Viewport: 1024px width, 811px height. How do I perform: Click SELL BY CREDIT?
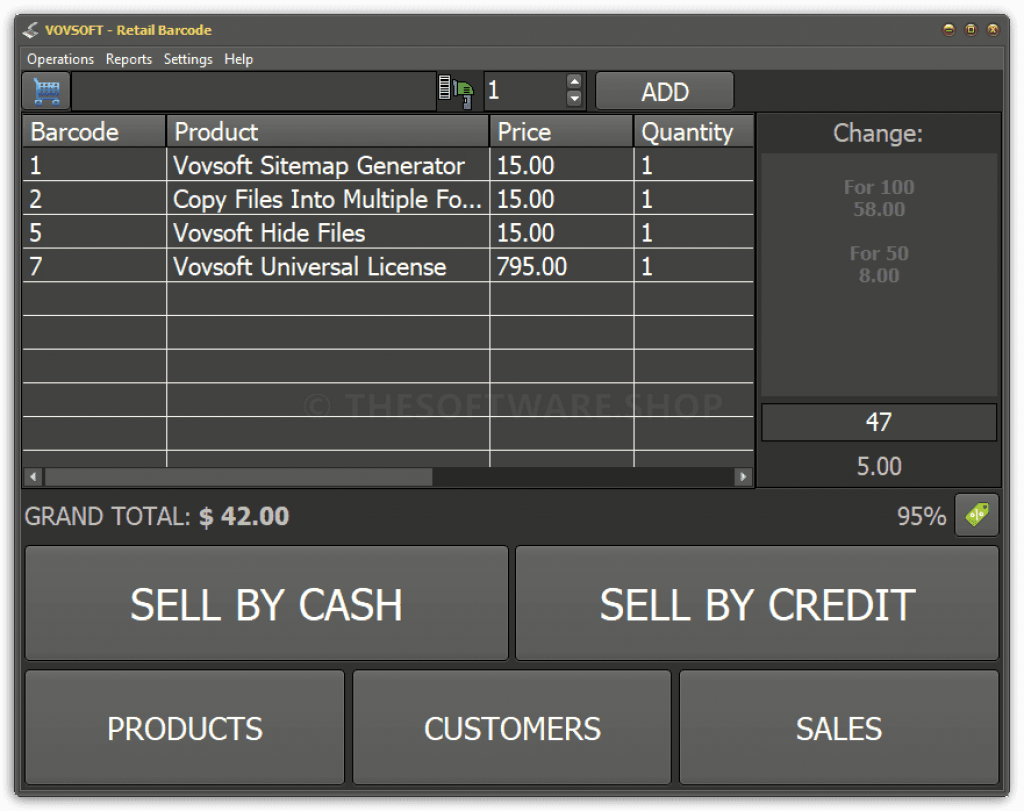[x=757, y=603]
